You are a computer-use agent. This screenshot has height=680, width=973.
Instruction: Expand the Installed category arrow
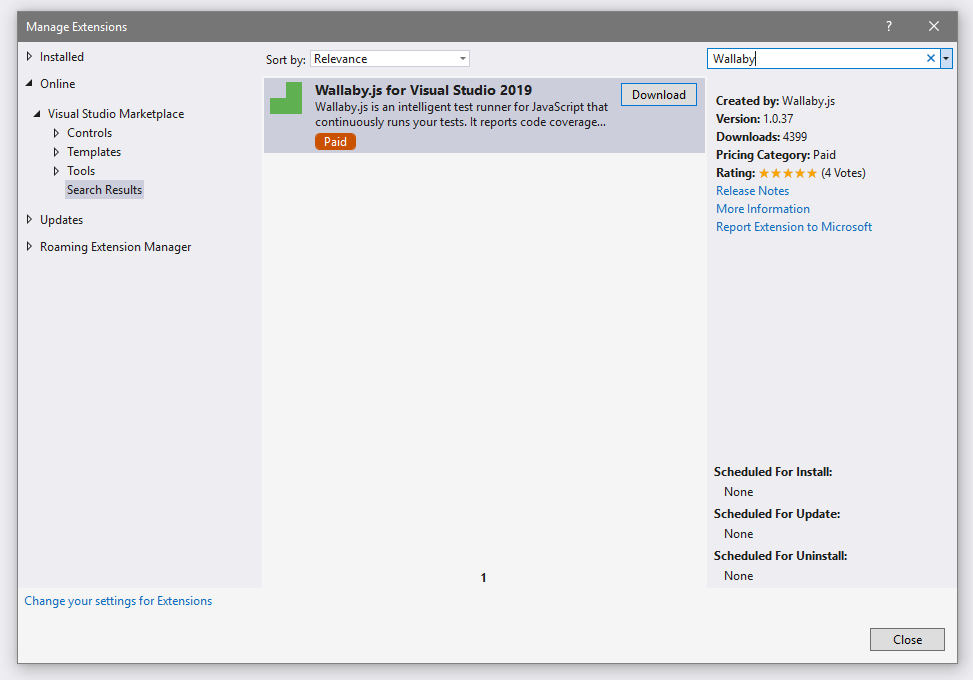click(29, 56)
